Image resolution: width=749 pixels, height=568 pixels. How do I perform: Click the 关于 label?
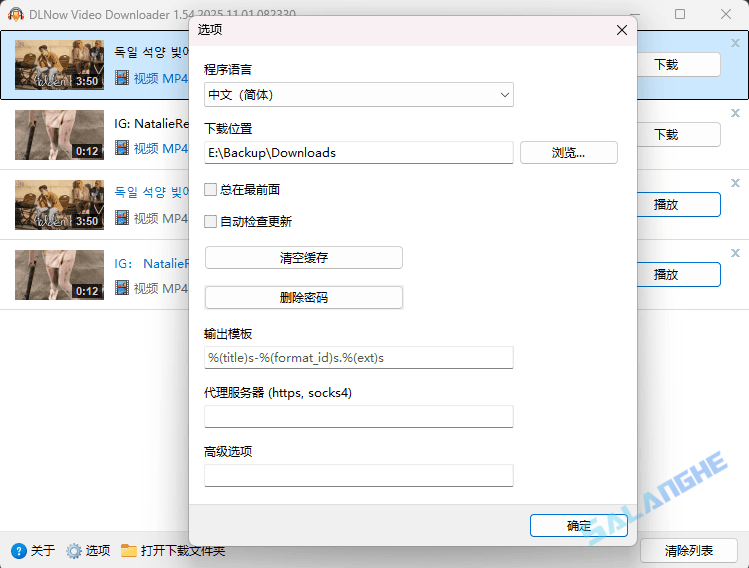(43, 551)
